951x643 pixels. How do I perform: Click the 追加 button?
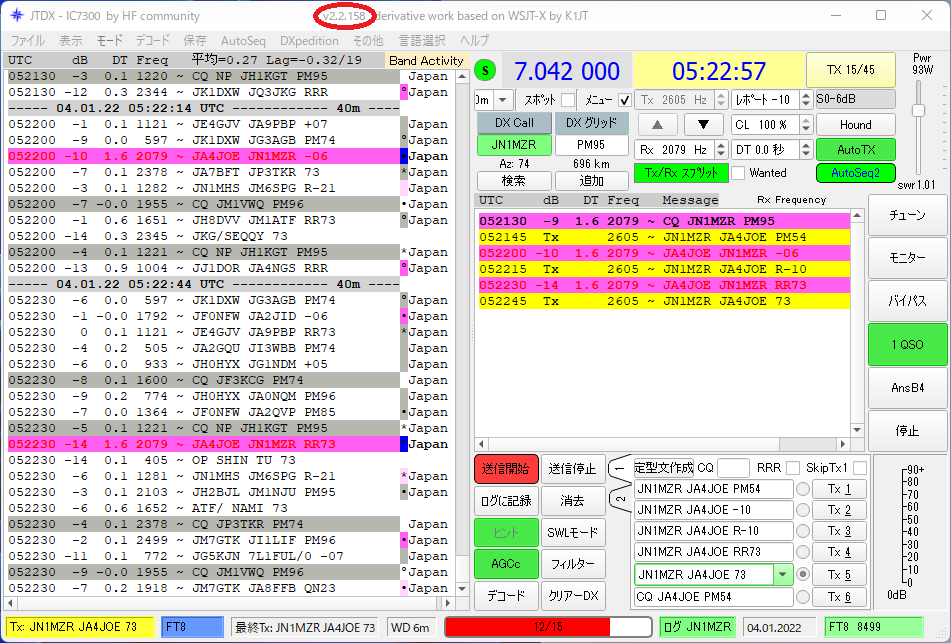[591, 181]
